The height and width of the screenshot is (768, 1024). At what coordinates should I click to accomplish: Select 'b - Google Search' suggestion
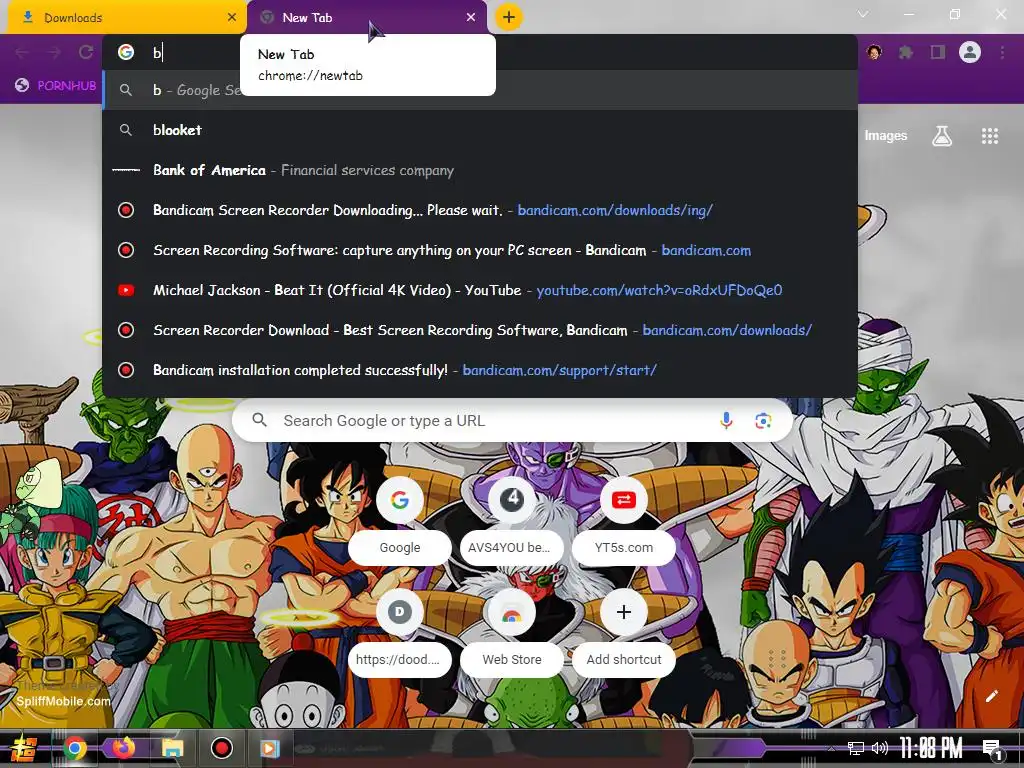coord(480,90)
